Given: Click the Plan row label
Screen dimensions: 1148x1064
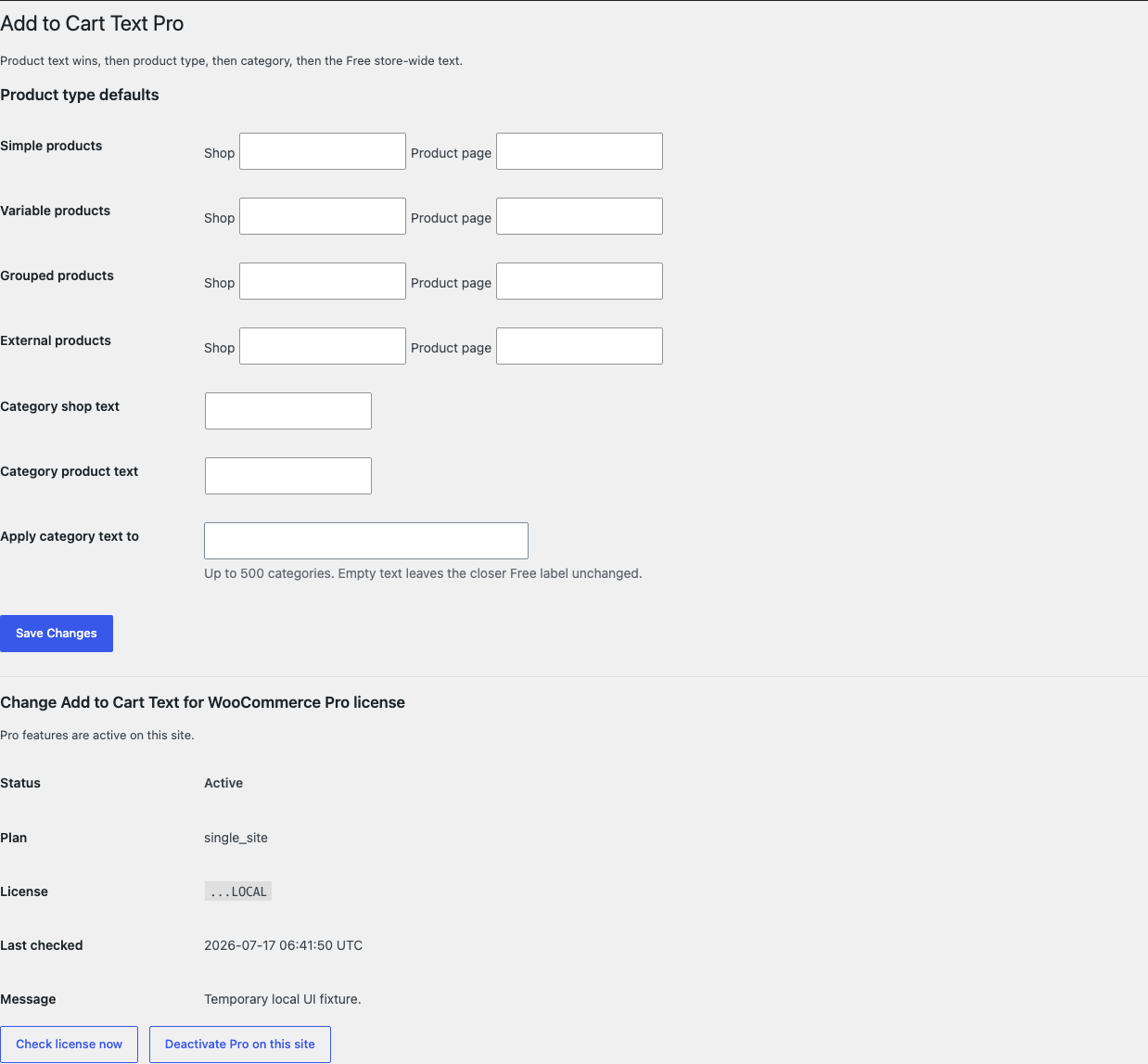Looking at the screenshot, I should (13, 838).
